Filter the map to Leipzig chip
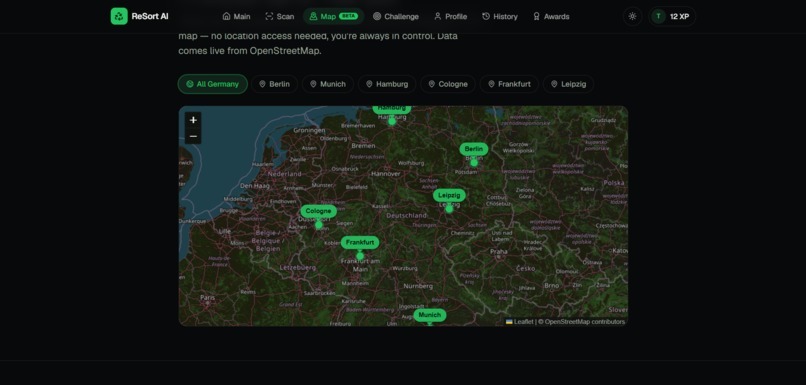This screenshot has height=385, width=806. (x=569, y=84)
